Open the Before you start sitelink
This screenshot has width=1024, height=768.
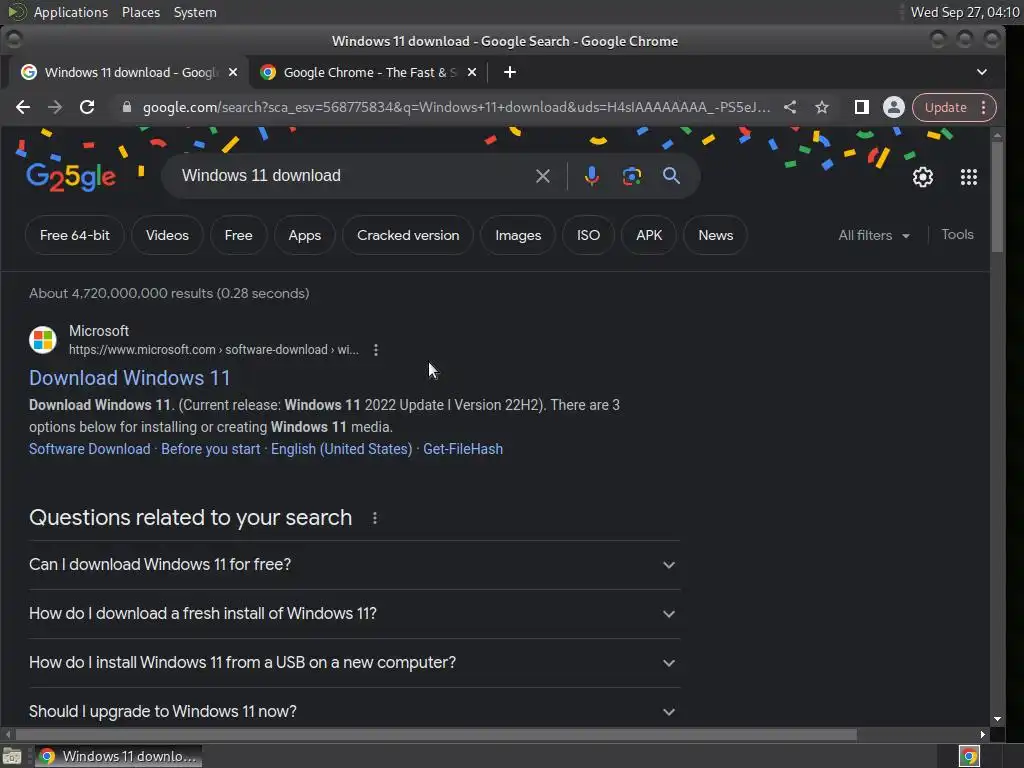point(210,449)
